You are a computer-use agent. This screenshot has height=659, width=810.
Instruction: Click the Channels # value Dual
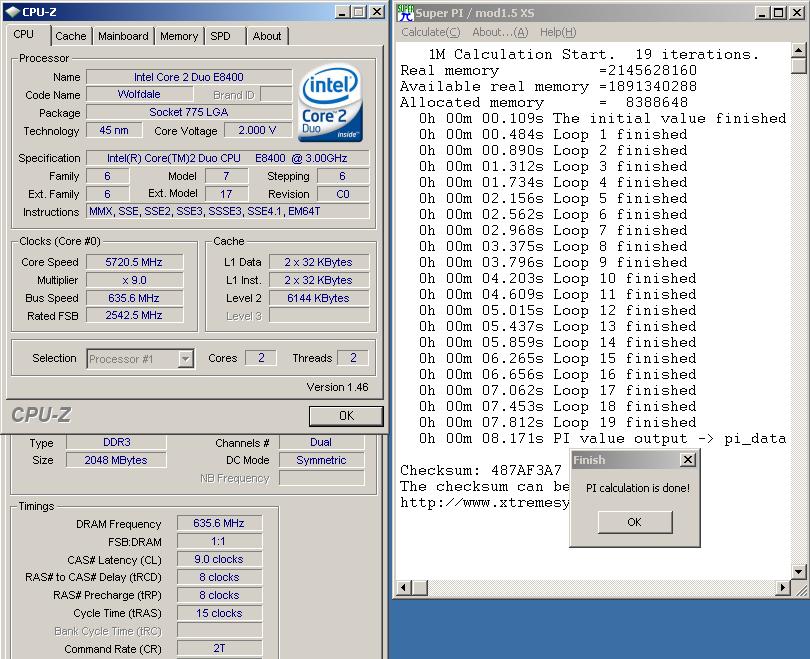(321, 442)
